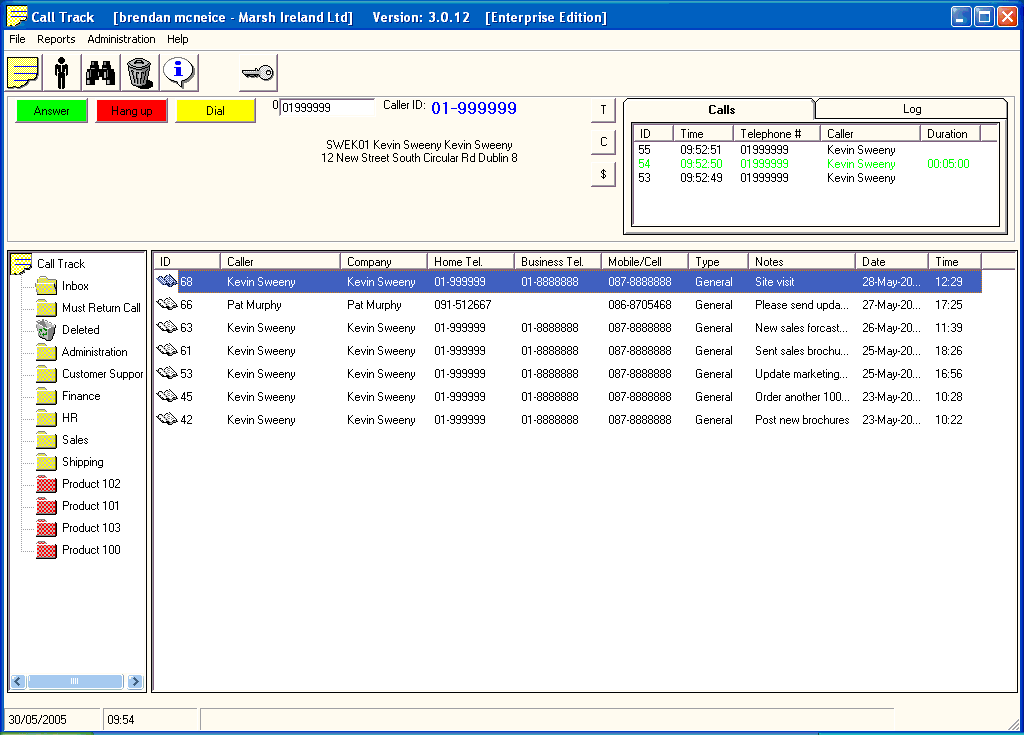Click the Inbox folder icon
The image size is (1024, 735).
tap(46, 286)
